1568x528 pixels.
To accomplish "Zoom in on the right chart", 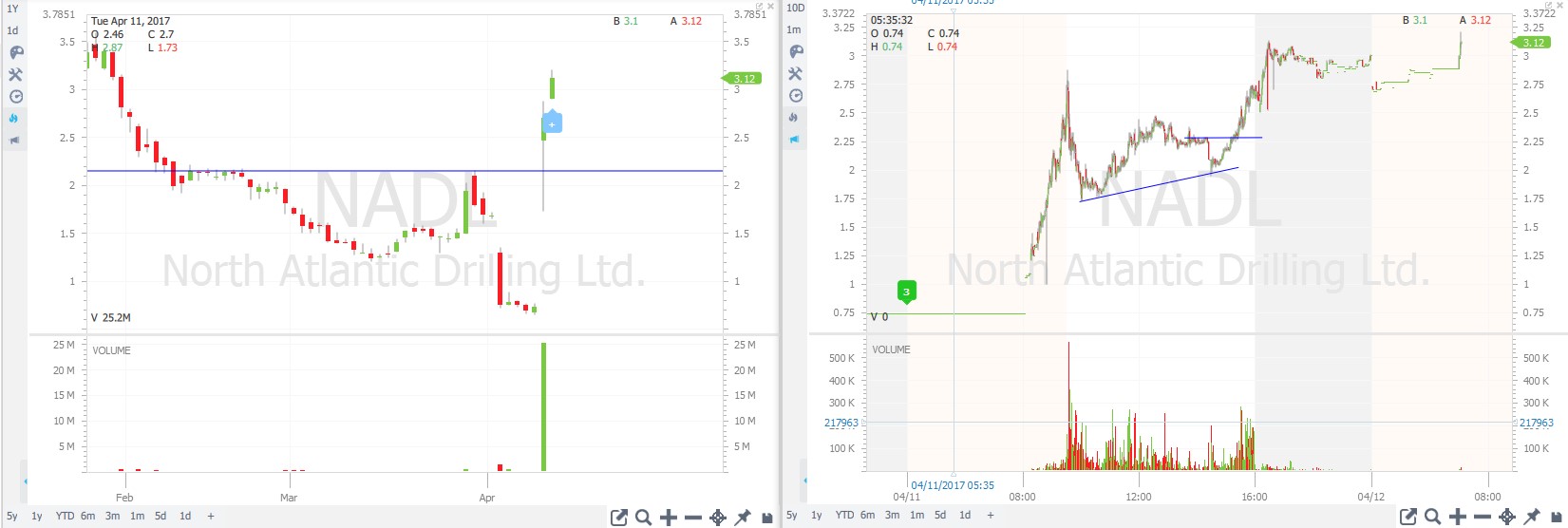I will click(1458, 518).
